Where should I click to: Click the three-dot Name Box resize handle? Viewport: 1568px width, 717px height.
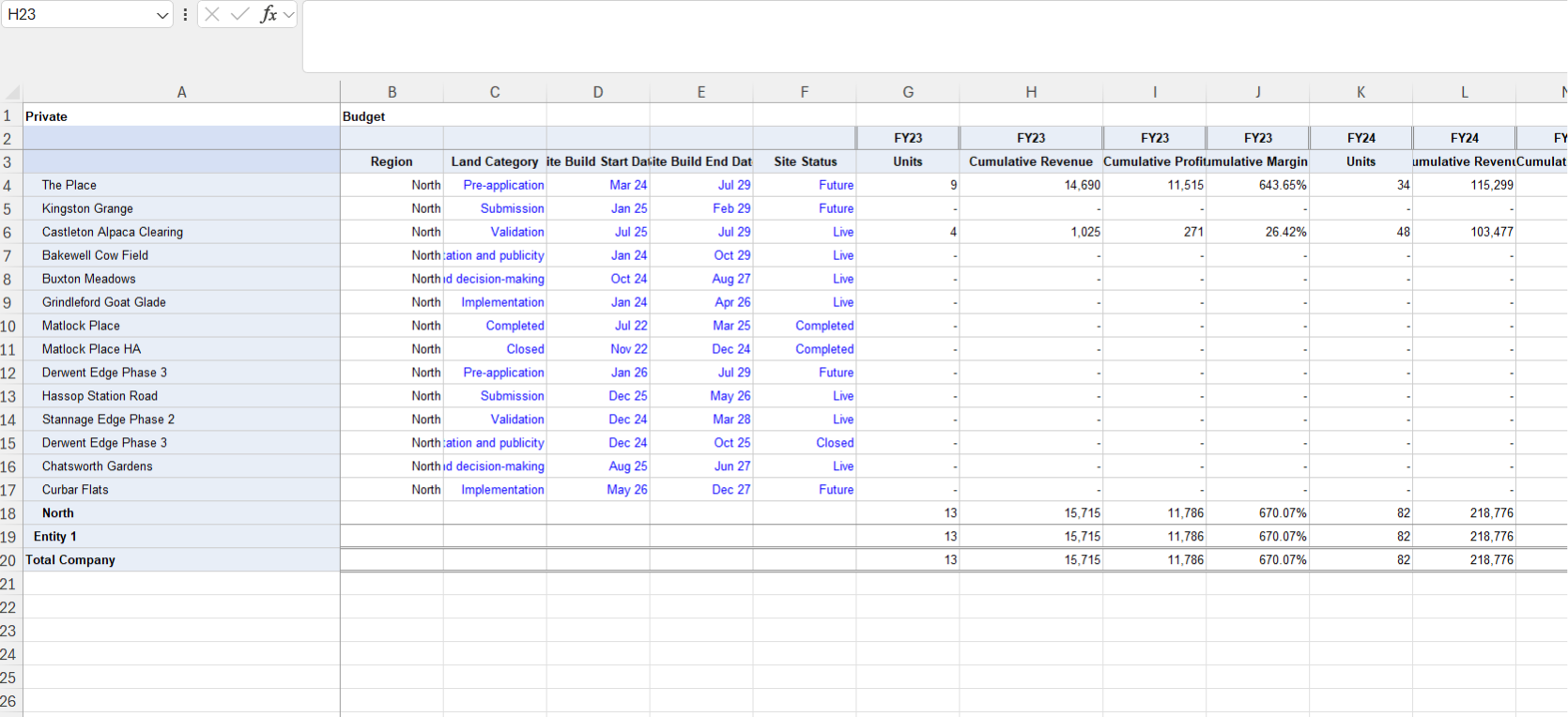[185, 14]
